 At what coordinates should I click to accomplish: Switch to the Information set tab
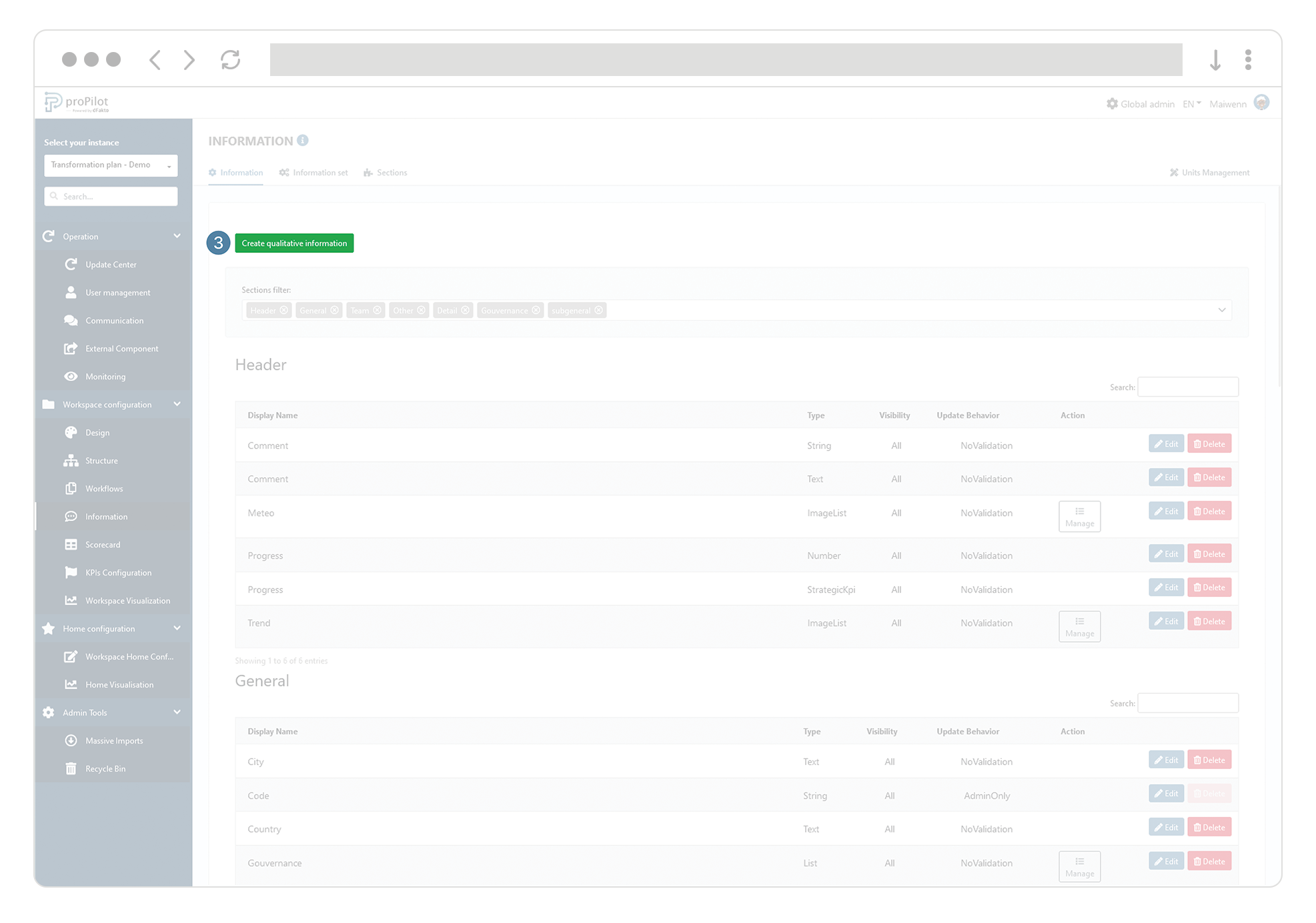tap(320, 172)
